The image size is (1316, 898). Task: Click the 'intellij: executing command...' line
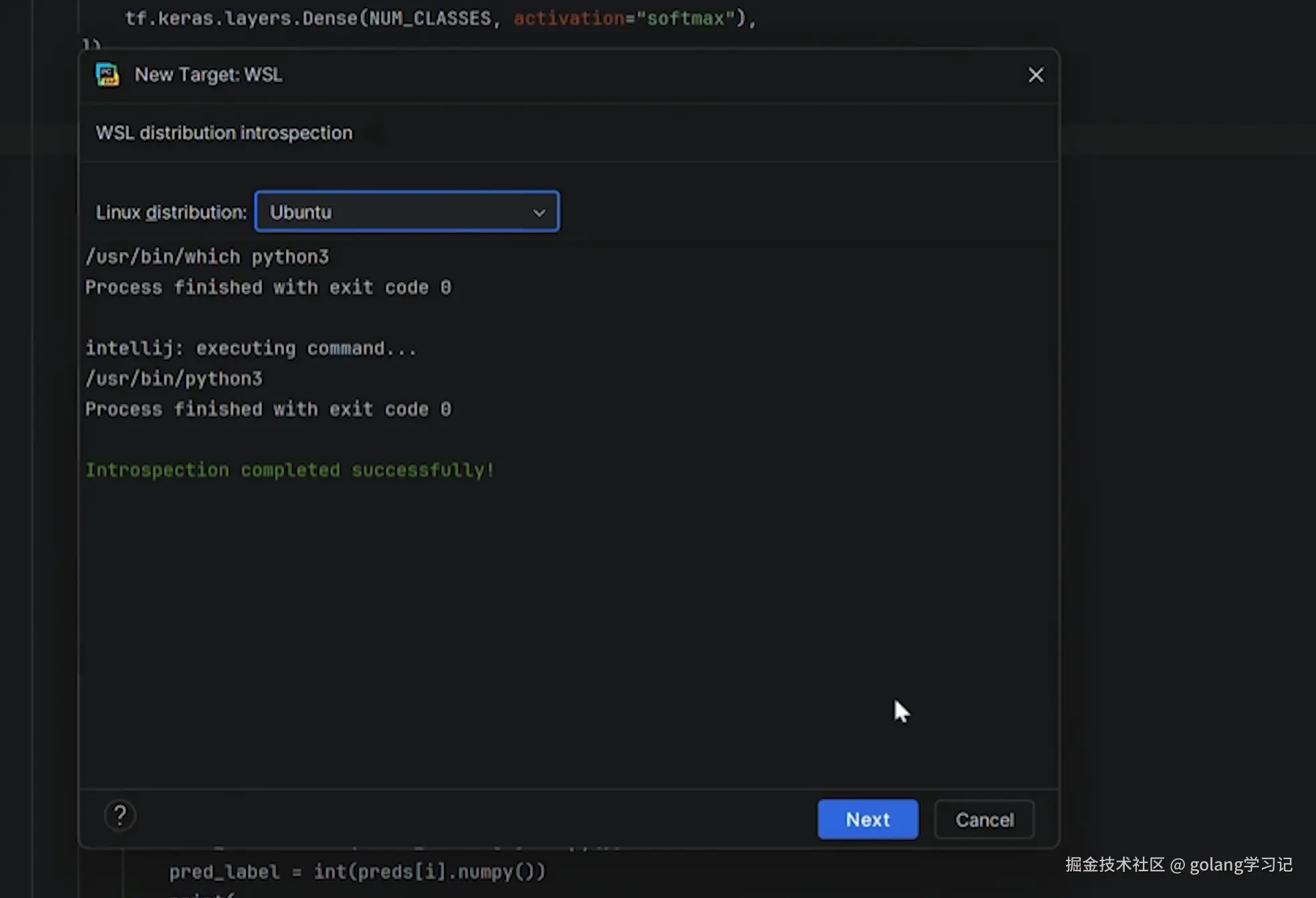click(251, 348)
